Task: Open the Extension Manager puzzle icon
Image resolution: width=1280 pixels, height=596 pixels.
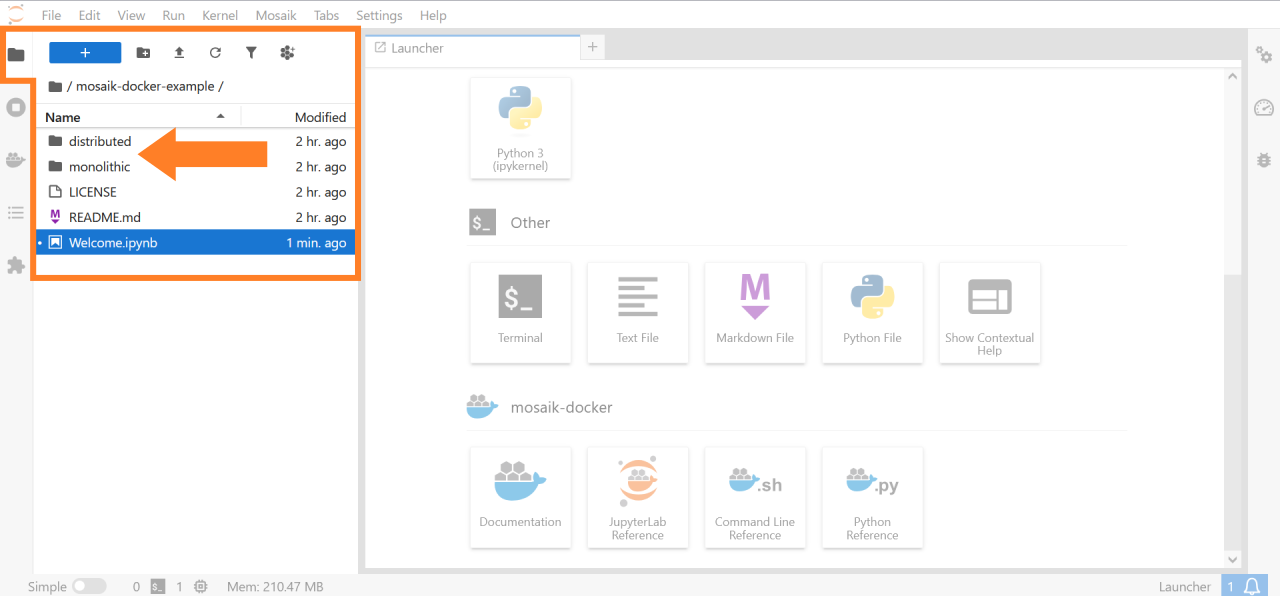Action: tap(16, 265)
